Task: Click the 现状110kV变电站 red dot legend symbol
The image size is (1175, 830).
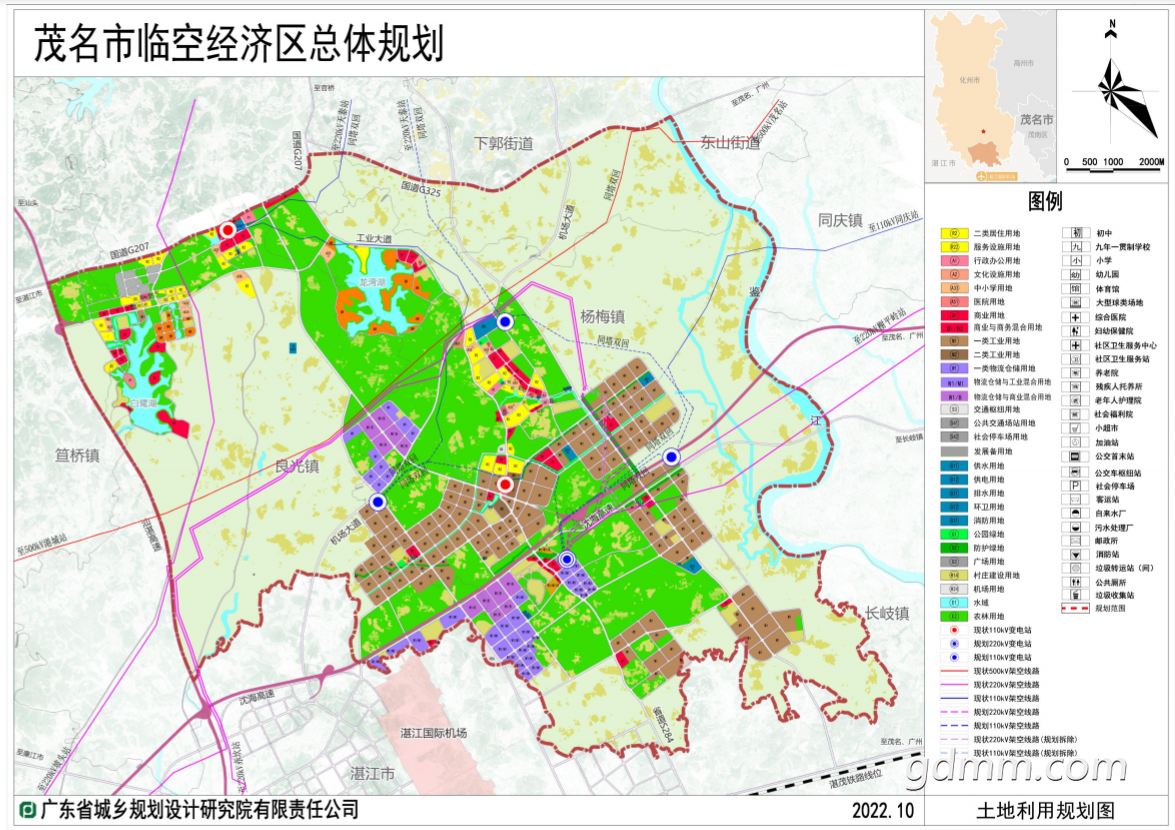Action: 954,630
